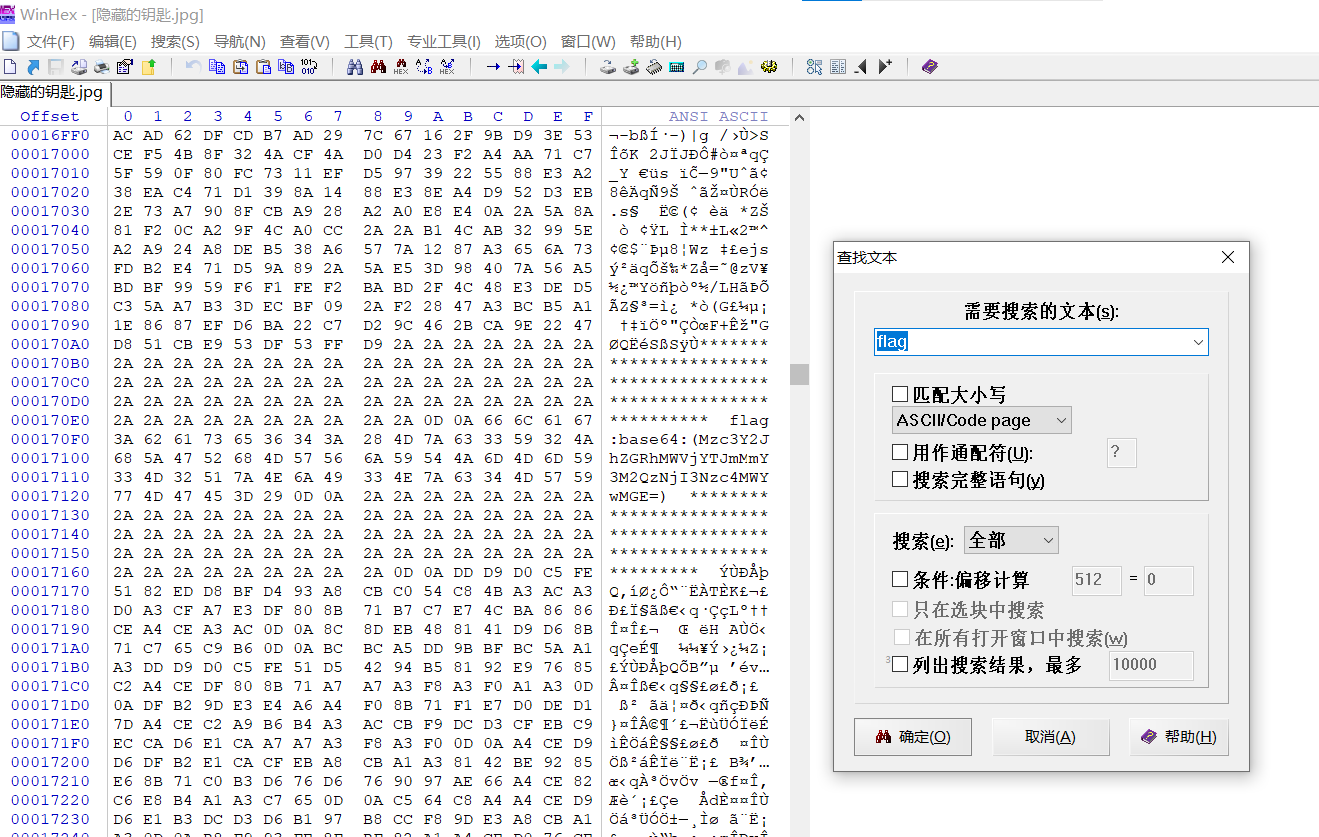The width and height of the screenshot is (1319, 837).
Task: Click offset row 00017120
Action: click(50, 496)
